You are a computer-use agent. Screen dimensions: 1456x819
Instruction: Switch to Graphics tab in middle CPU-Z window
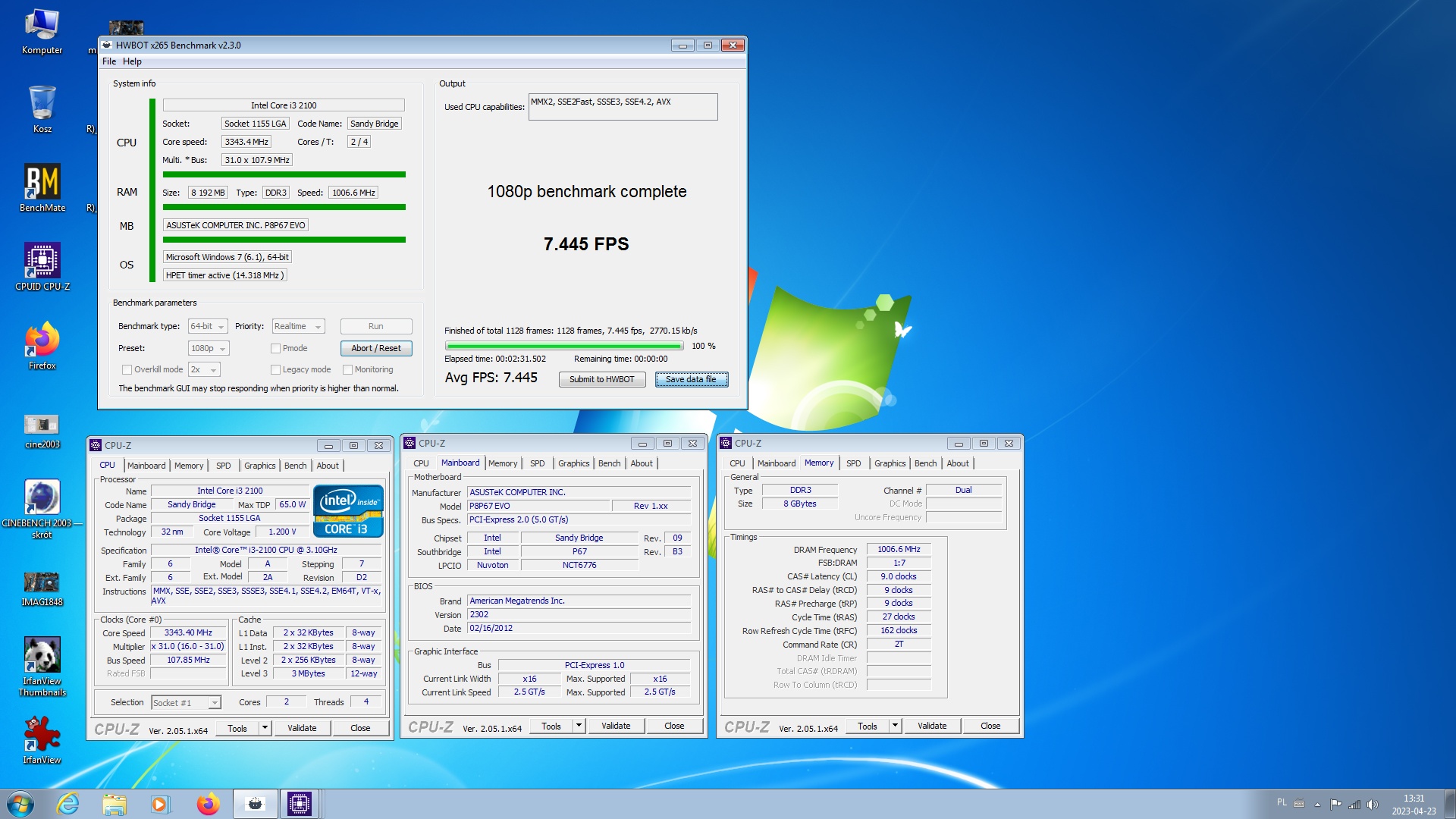(x=573, y=463)
